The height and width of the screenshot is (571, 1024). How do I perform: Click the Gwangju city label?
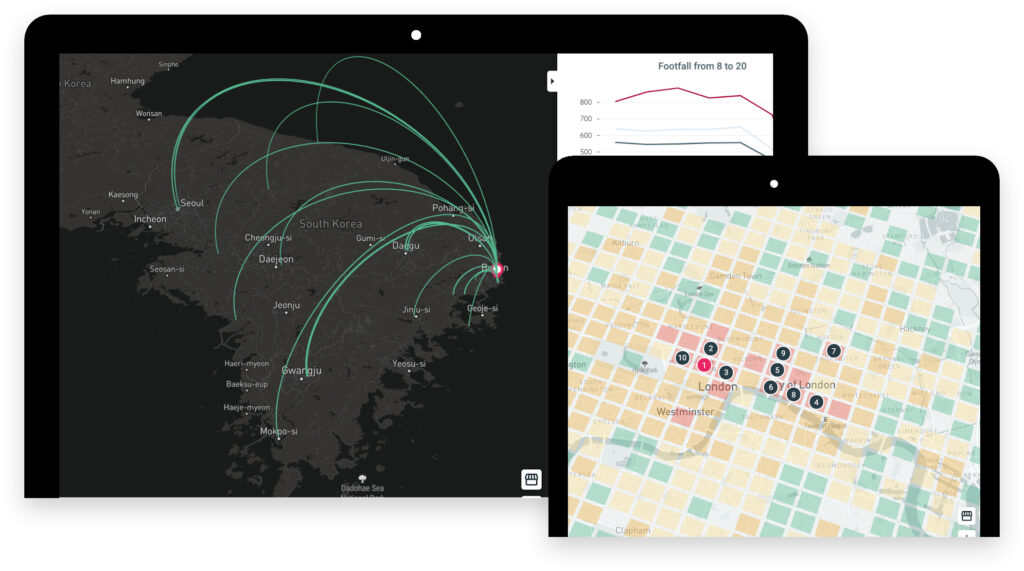click(x=301, y=370)
